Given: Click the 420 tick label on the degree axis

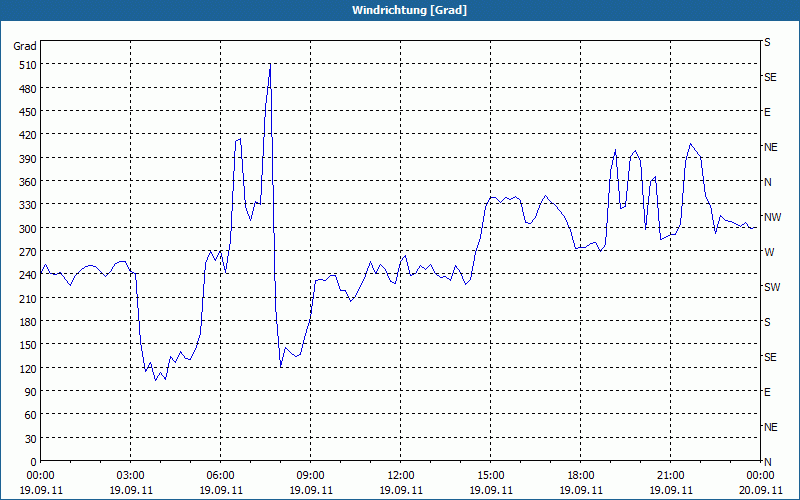Looking at the screenshot, I should point(28,135).
